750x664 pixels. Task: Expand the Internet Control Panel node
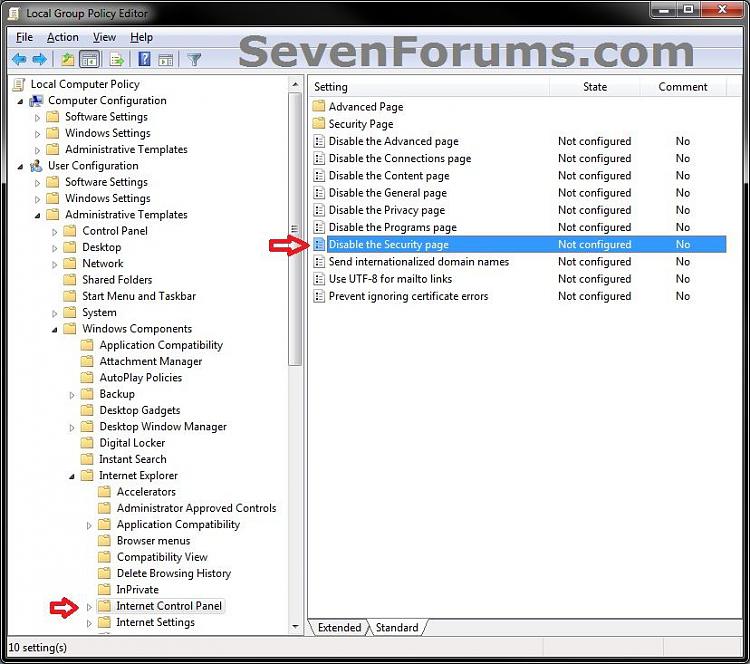pyautogui.click(x=89, y=607)
